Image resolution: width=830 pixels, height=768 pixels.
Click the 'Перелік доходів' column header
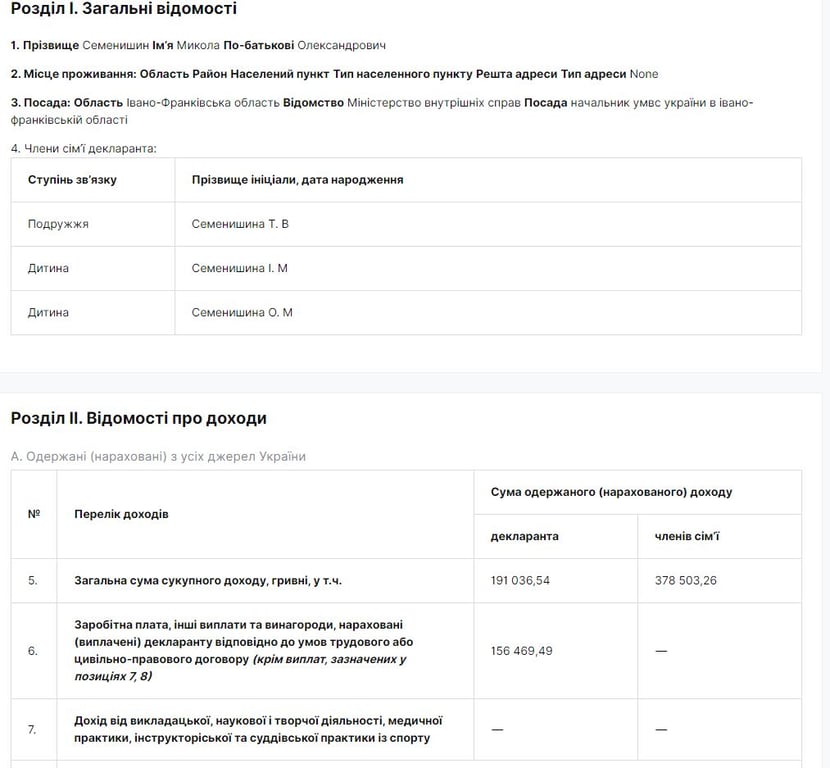click(x=121, y=514)
